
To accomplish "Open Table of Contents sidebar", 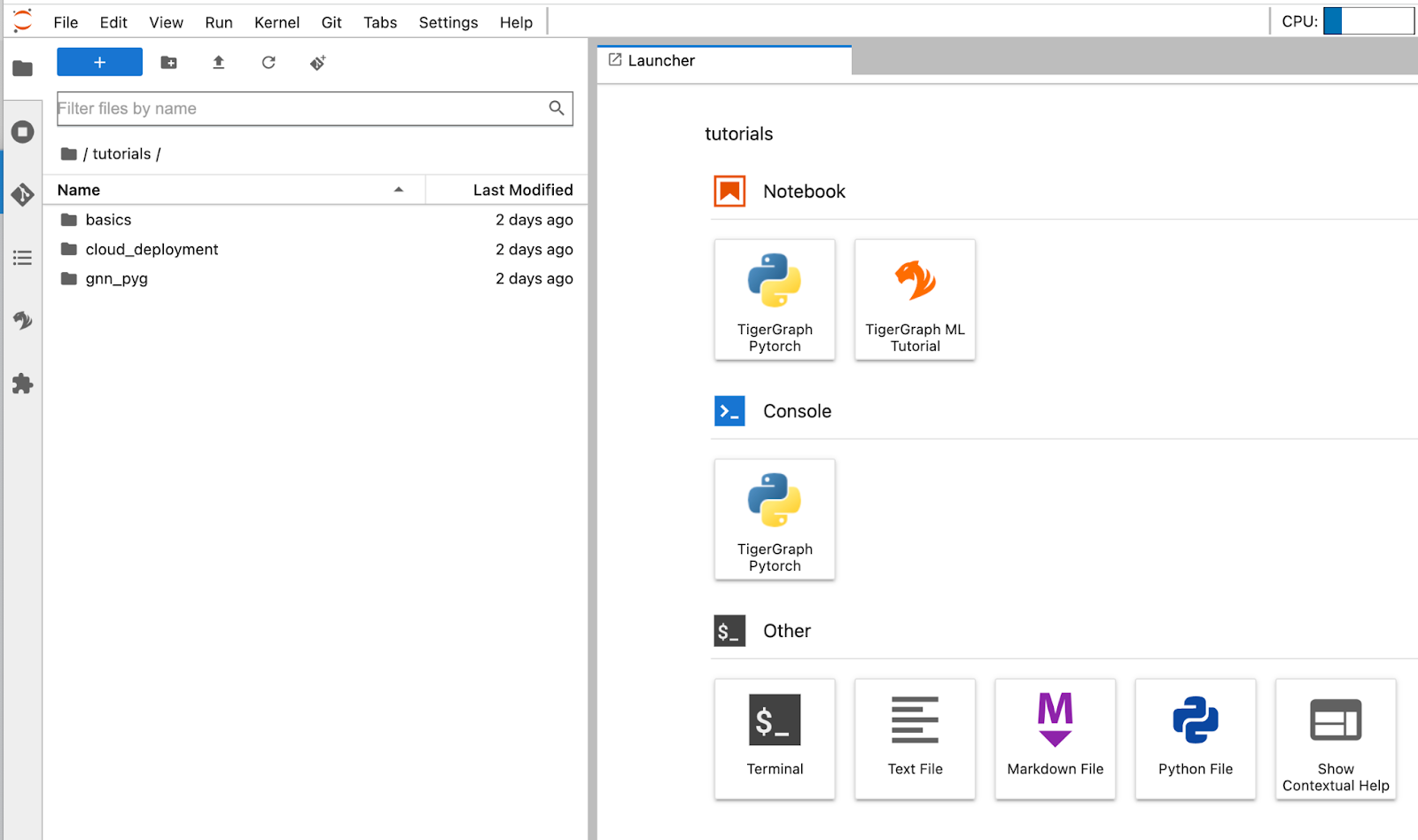I will pos(23,258).
